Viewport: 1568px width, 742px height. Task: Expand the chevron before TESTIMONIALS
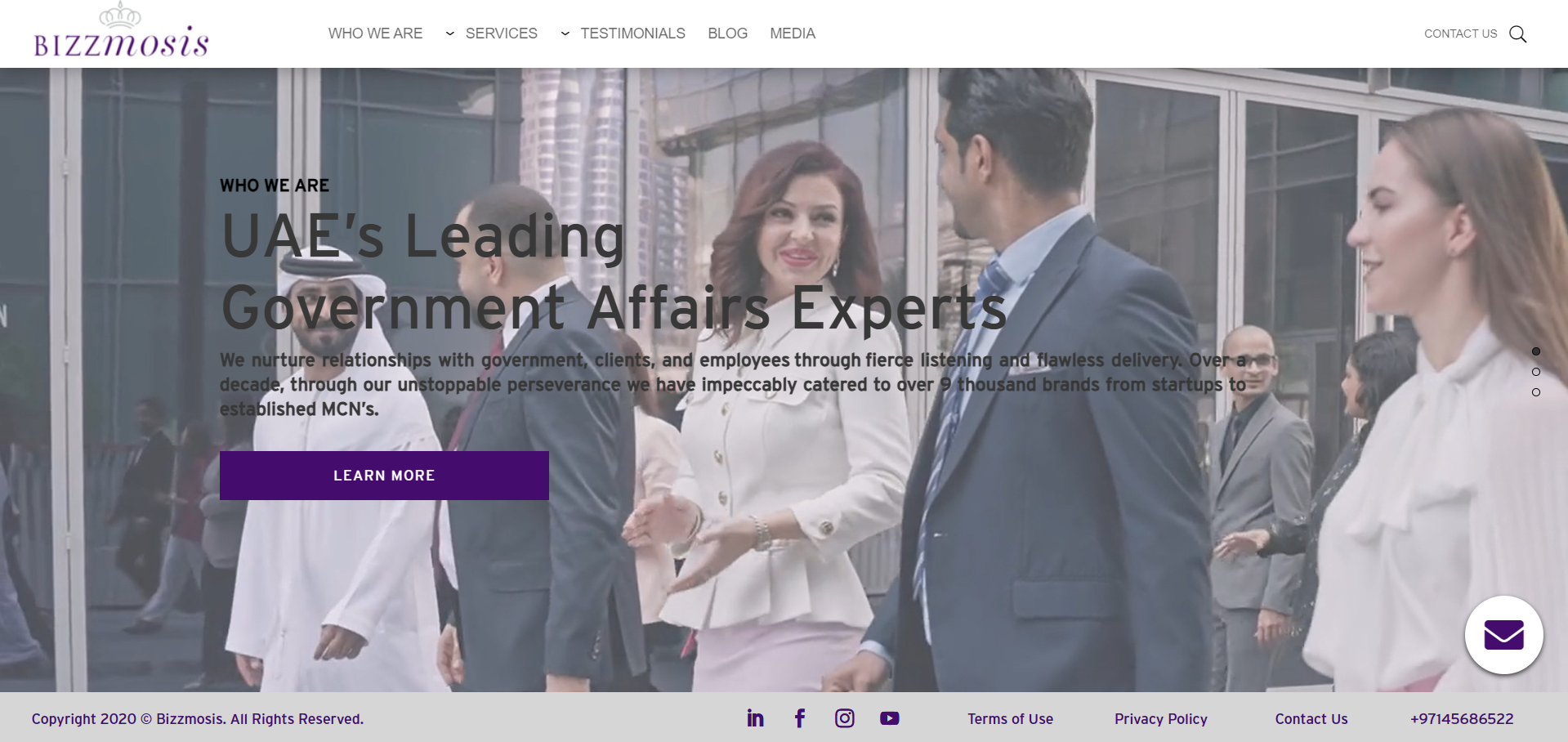coord(565,34)
